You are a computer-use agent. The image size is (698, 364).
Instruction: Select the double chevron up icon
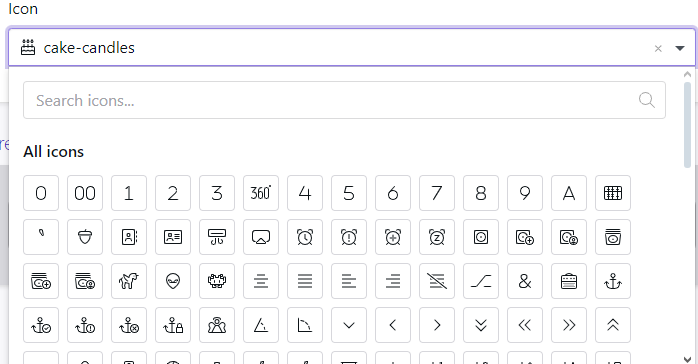click(613, 325)
